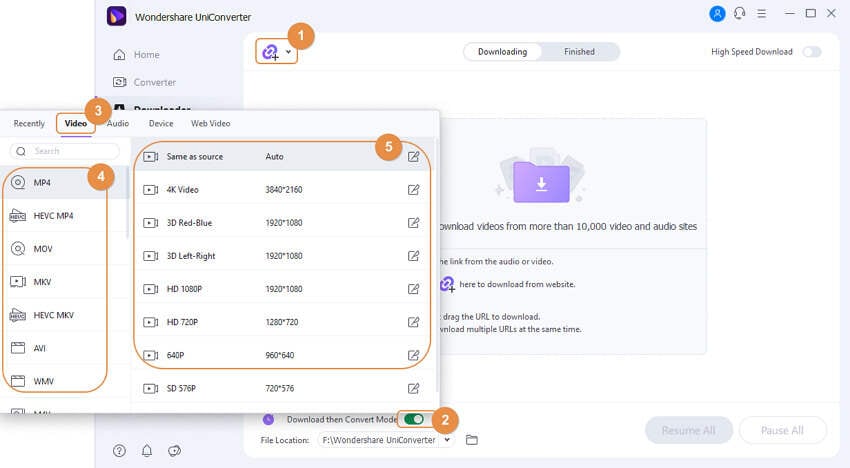Edit the HD 720P preset settings
Screen dimensions: 850x468
click(413, 322)
